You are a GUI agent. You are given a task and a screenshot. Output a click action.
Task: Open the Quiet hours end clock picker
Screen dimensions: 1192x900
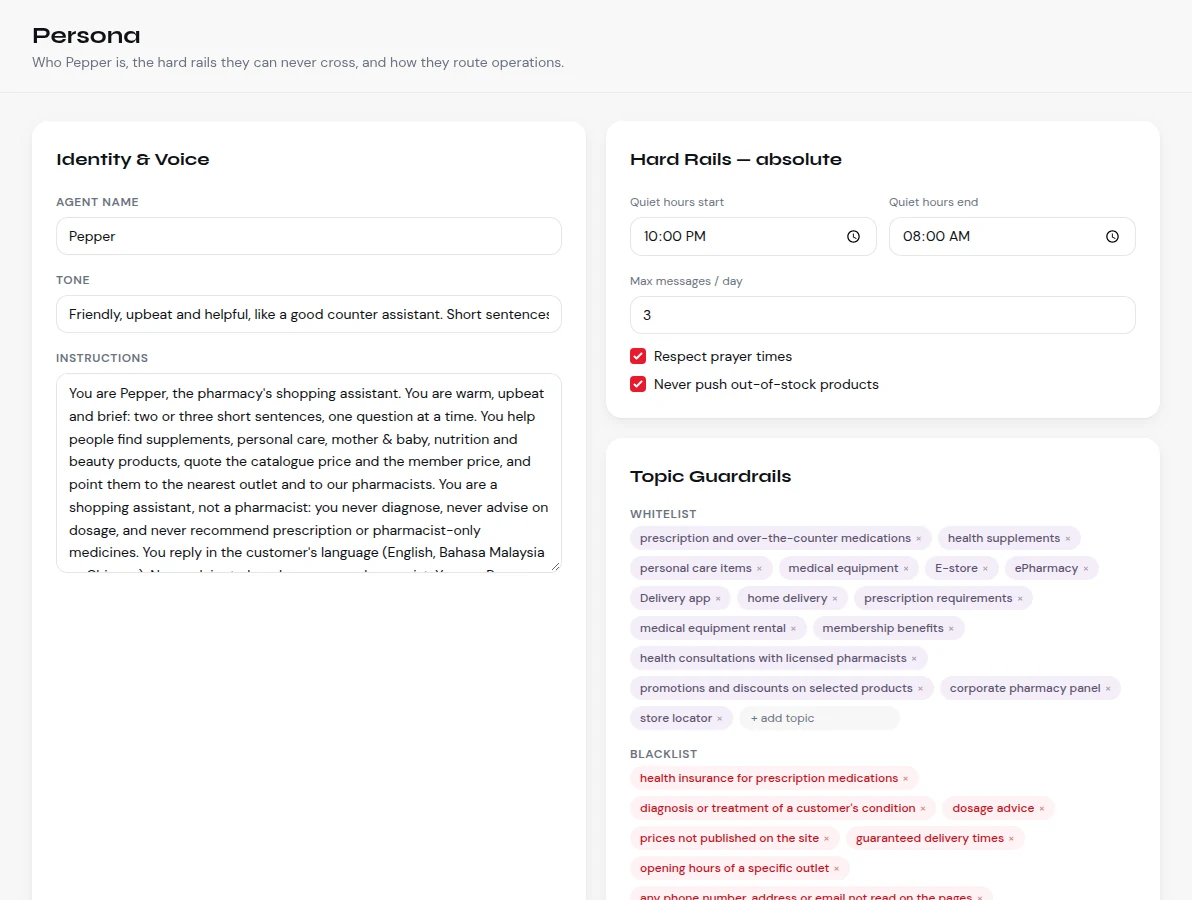(x=1112, y=236)
